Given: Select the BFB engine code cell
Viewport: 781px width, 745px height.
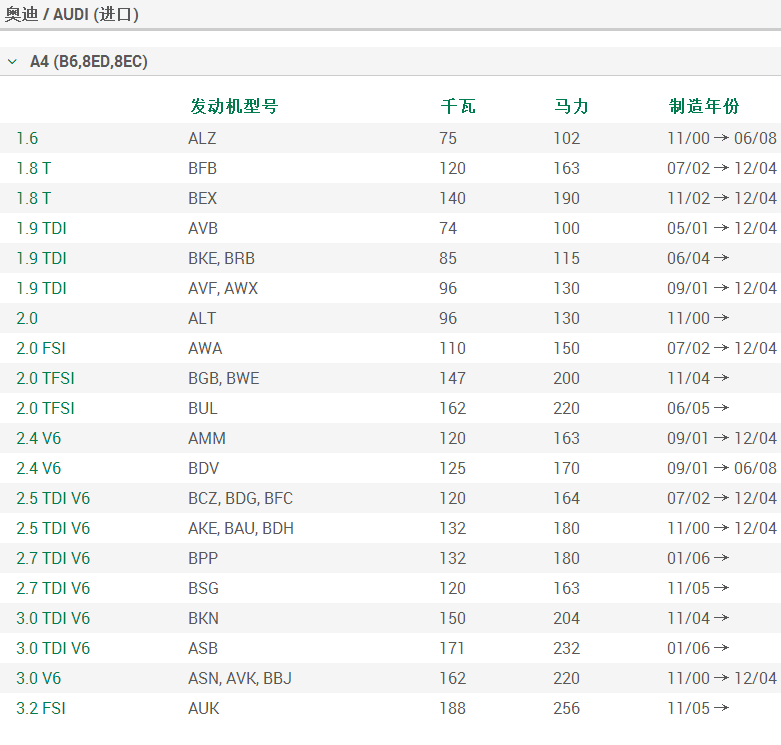Looking at the screenshot, I should [x=202, y=168].
